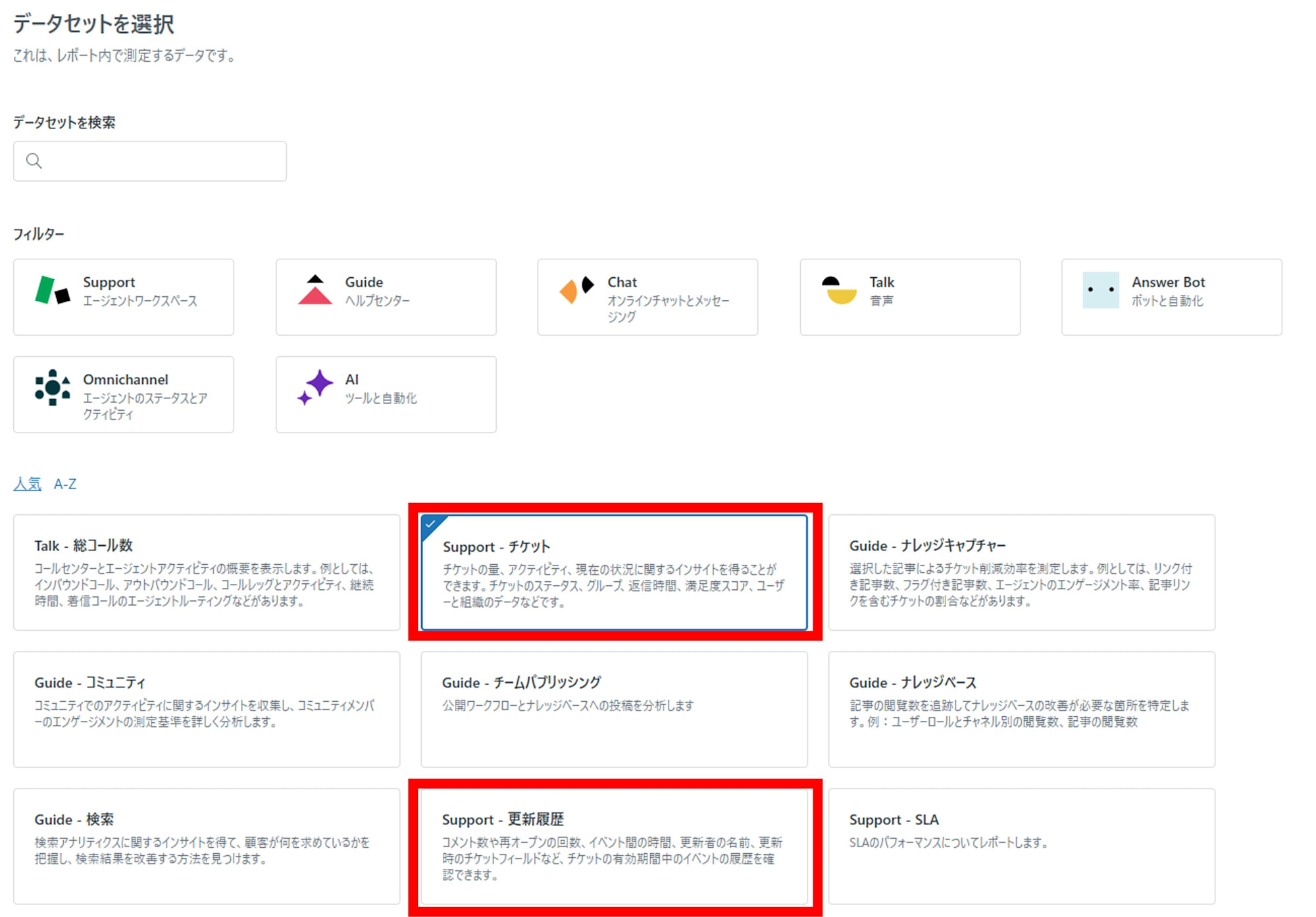The height and width of the screenshot is (917, 1316).
Task: Select the Talk - 総コール数 dataset
Action: 207,573
